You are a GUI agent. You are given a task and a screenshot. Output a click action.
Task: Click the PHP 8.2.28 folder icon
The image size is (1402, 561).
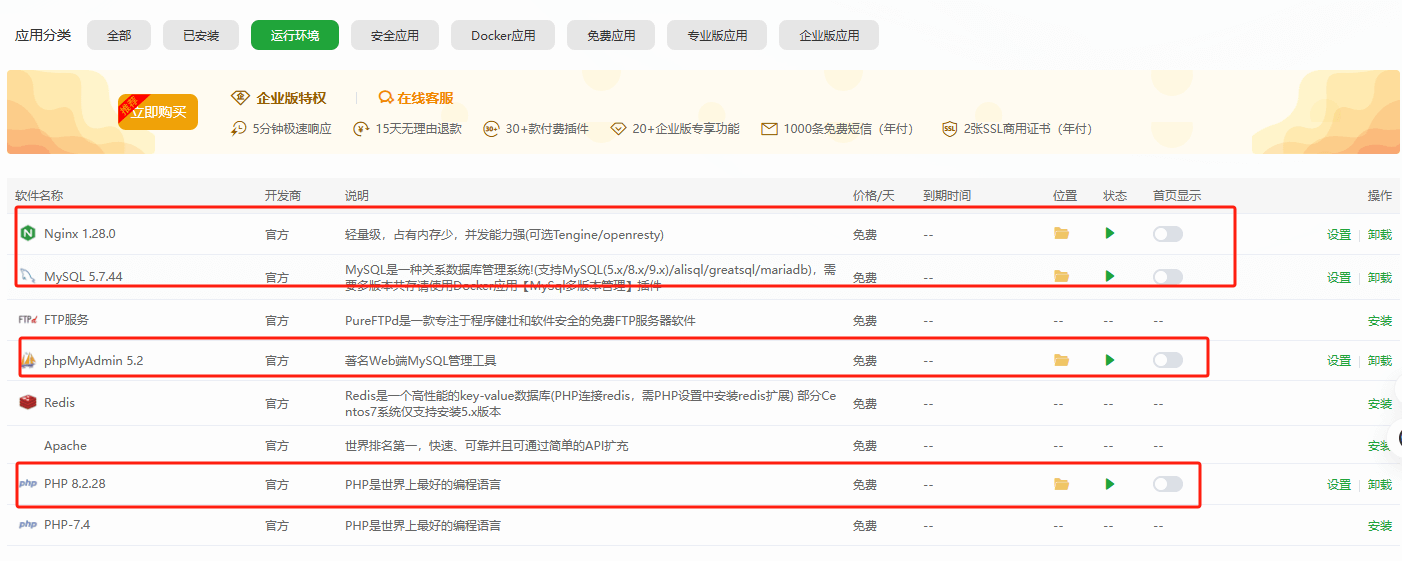tap(1061, 484)
